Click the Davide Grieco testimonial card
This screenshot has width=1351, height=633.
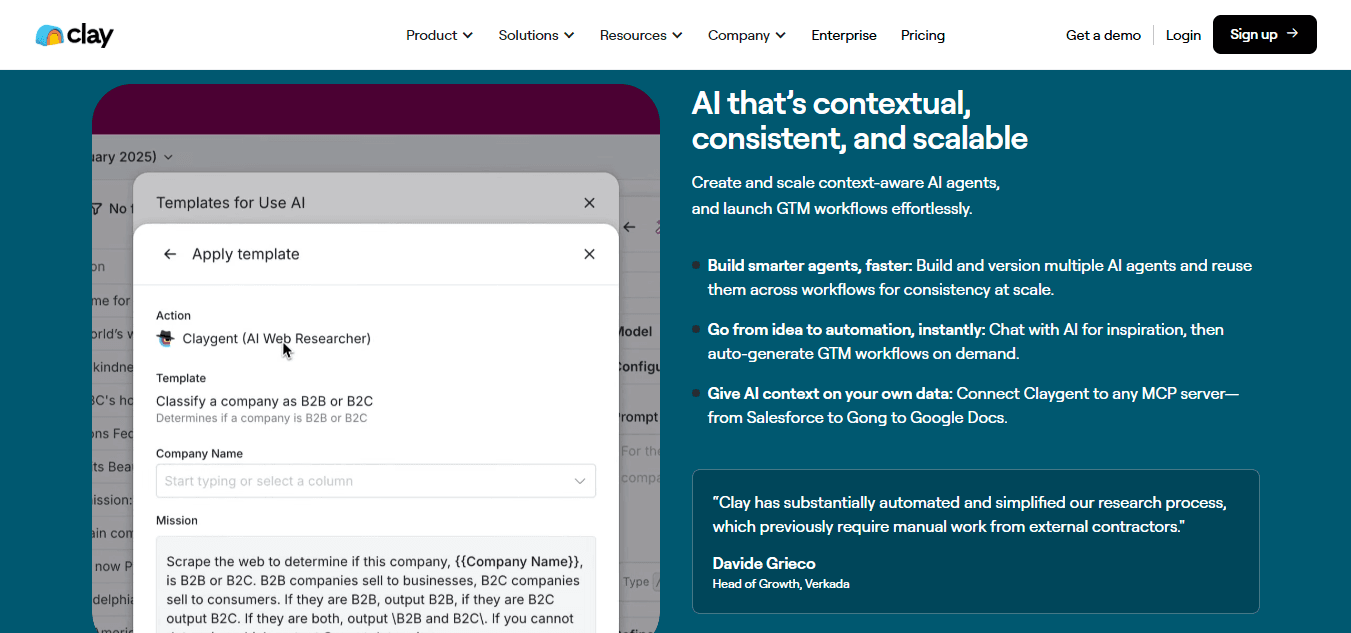(x=975, y=541)
